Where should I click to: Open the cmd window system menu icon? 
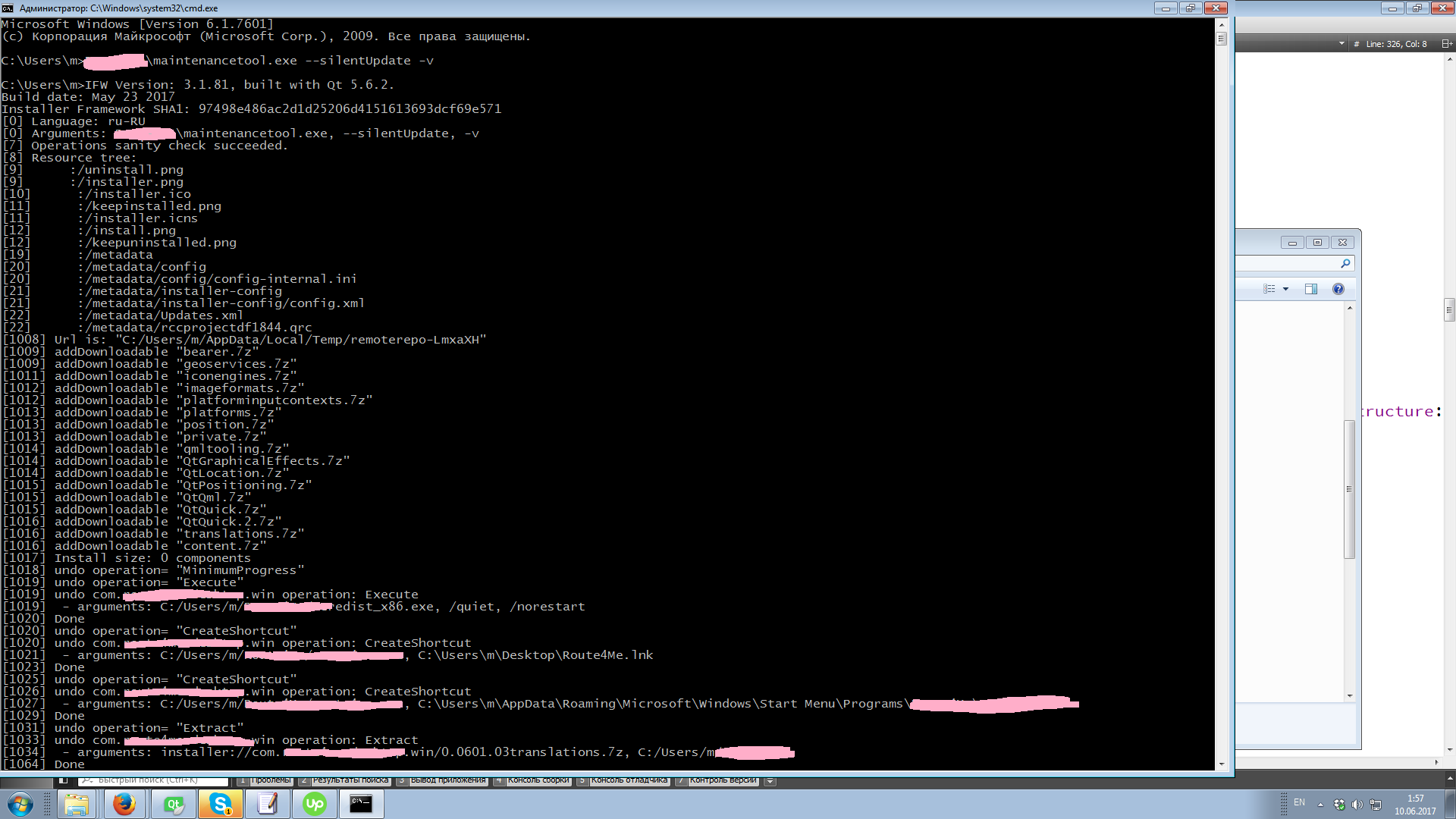coord(8,8)
